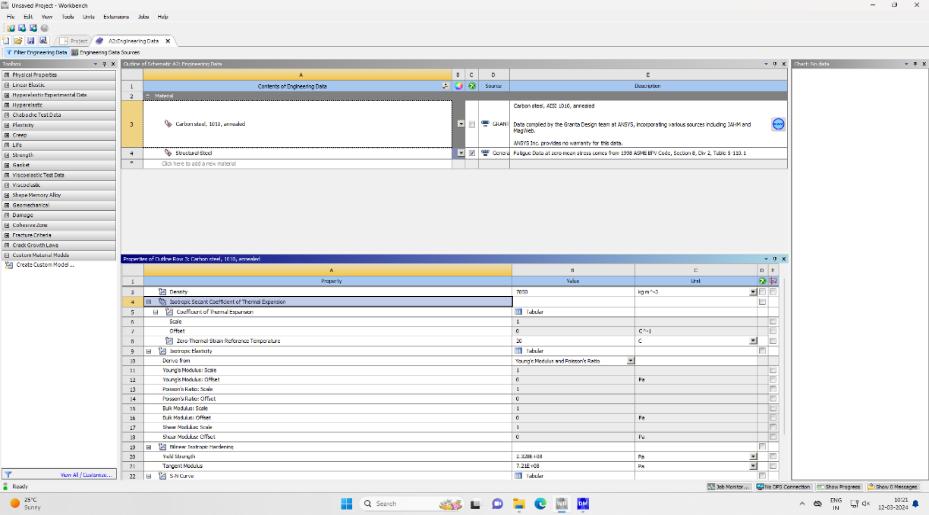Collapse the Isotropic Elasticity property group

tap(149, 351)
